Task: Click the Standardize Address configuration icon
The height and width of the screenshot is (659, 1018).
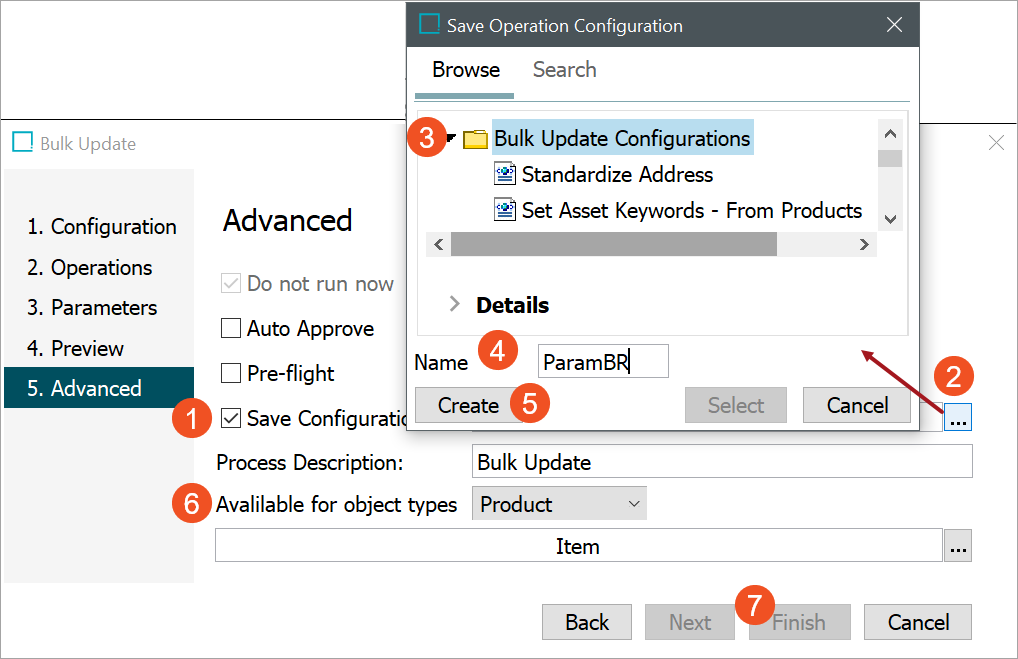Action: 504,174
